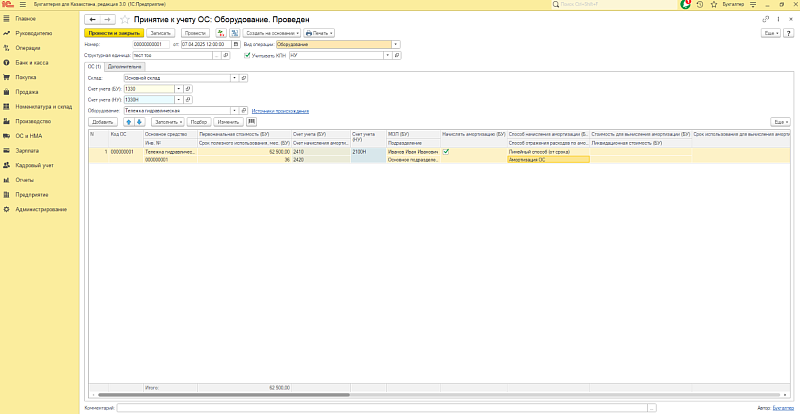Expand the Печать dropdown menu
This screenshot has height=414, width=800.
tap(320, 33)
